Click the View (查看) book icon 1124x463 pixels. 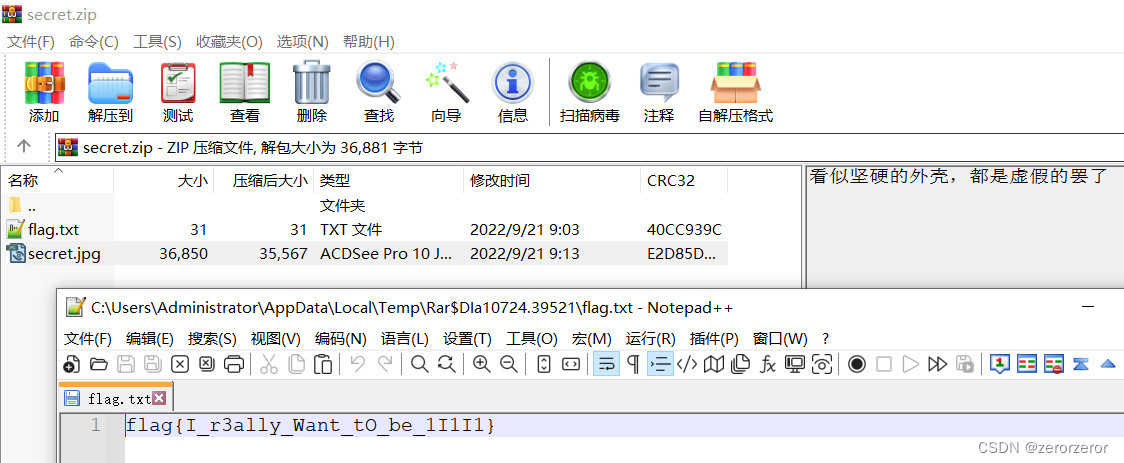pyautogui.click(x=244, y=83)
